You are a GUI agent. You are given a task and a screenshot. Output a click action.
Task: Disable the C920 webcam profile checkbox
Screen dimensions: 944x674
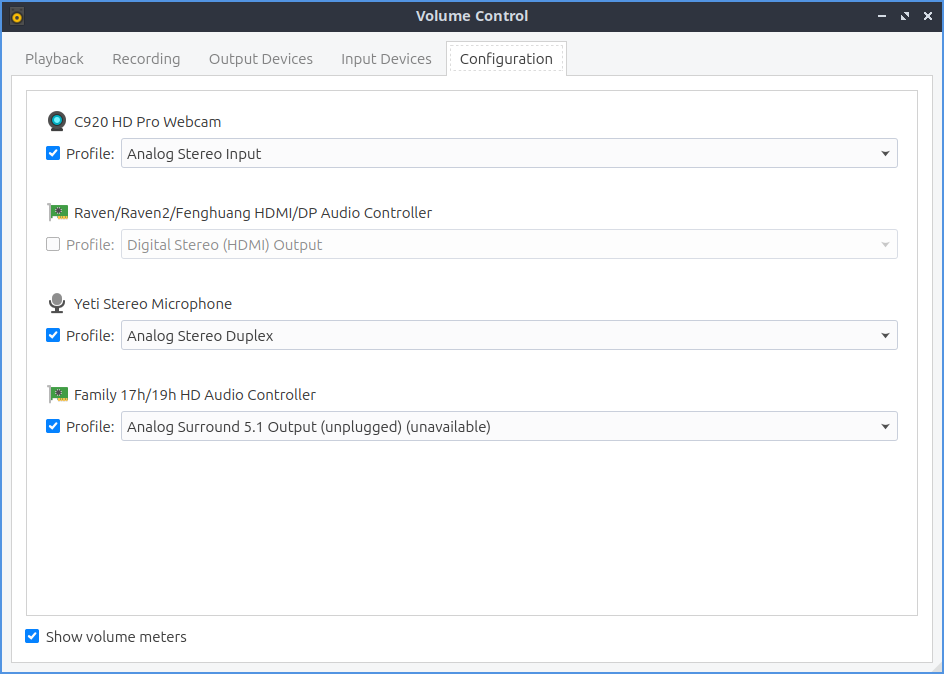coord(53,154)
